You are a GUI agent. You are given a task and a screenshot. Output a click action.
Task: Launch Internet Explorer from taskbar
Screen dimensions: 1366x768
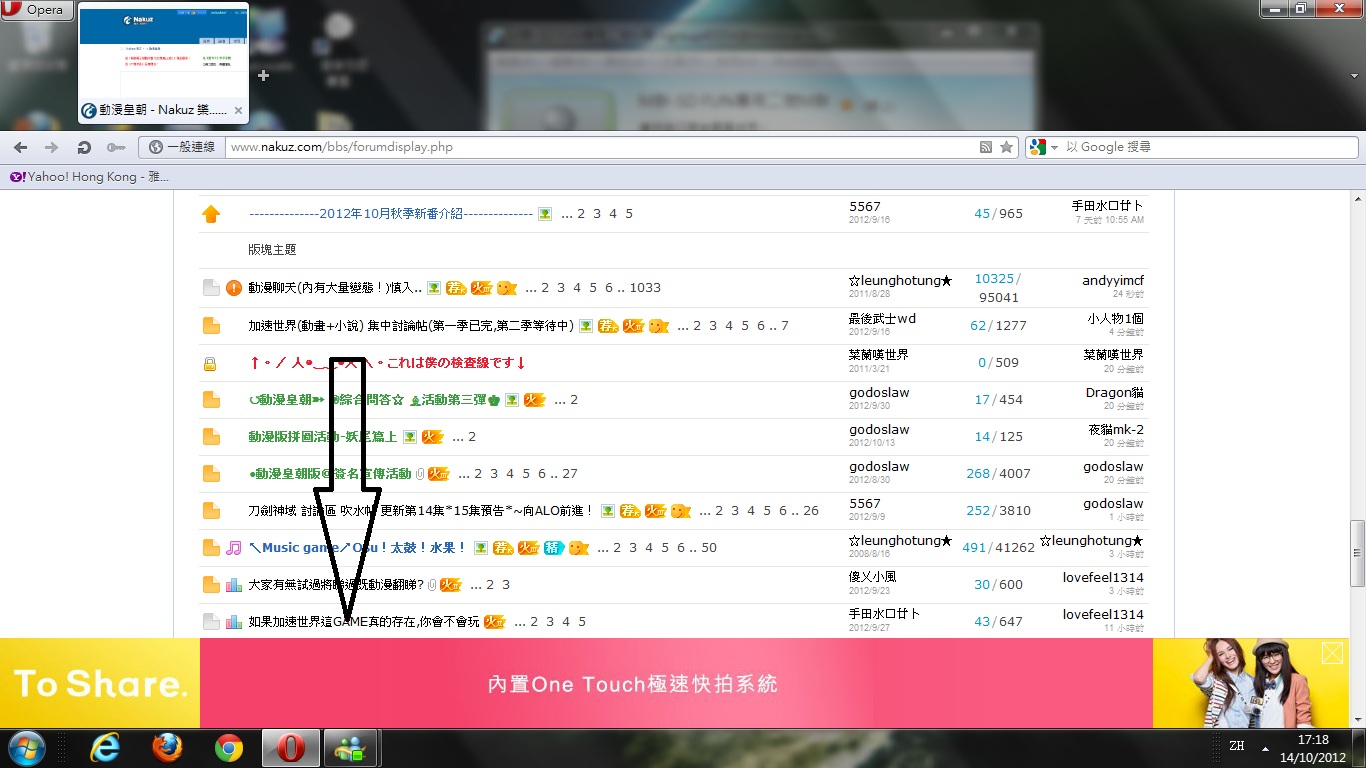click(105, 748)
